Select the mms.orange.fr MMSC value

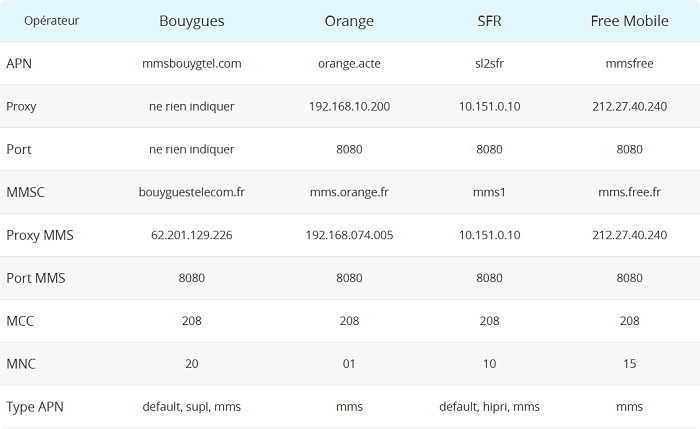(349, 192)
